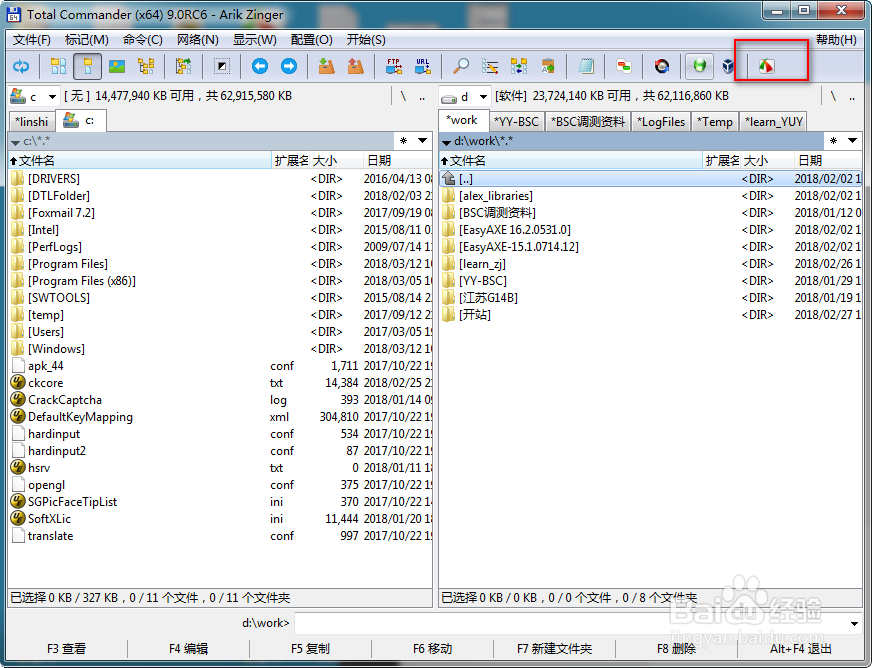Switch to *LogFiles tab
This screenshot has height=668, width=872.
[661, 122]
